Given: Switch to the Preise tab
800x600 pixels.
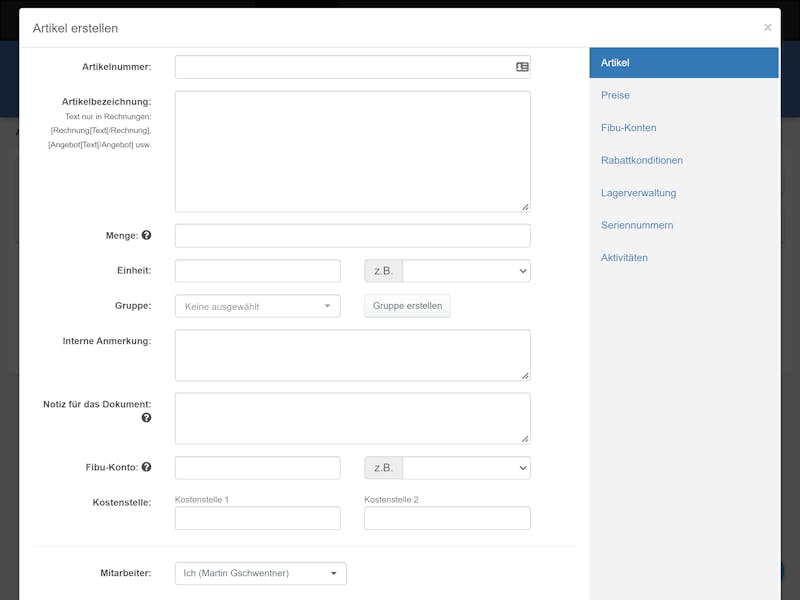Looking at the screenshot, I should pyautogui.click(x=615, y=95).
